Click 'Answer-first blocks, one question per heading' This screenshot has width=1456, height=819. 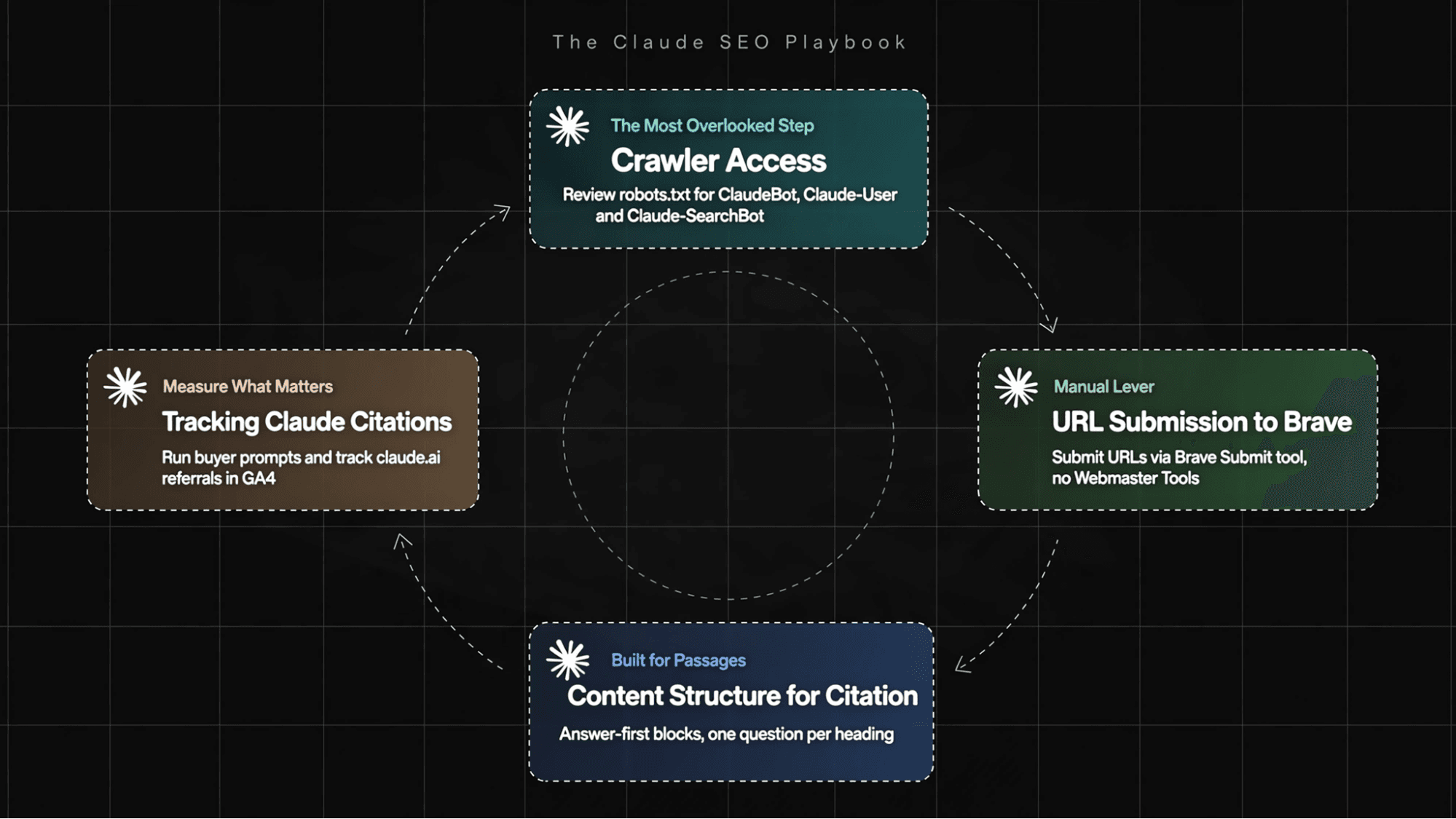[x=726, y=734]
